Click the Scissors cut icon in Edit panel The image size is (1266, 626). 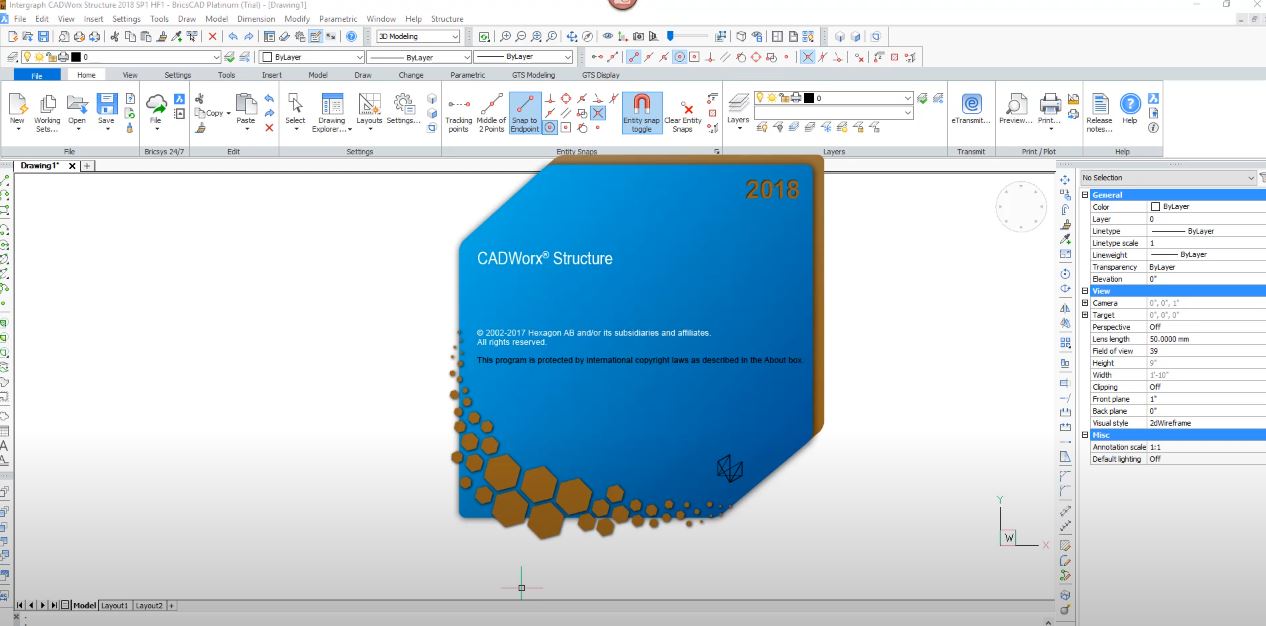[x=199, y=99]
